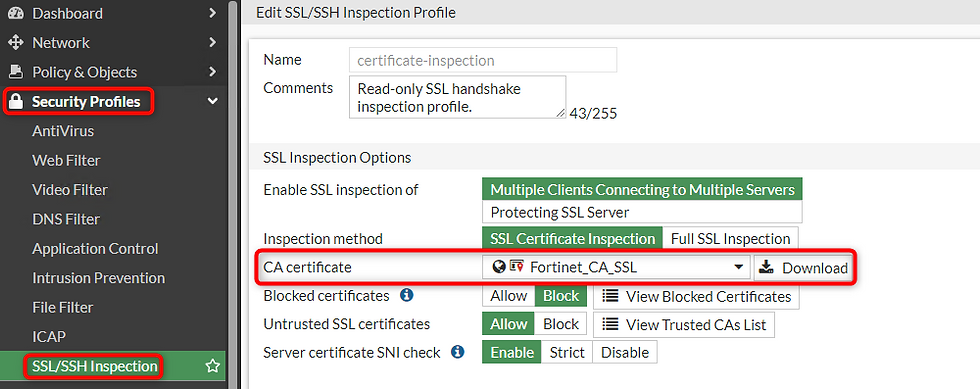Favorite SSL/SSH Inspection with star icon
Screen dimensions: 980x389
pyautogui.click(x=212, y=366)
